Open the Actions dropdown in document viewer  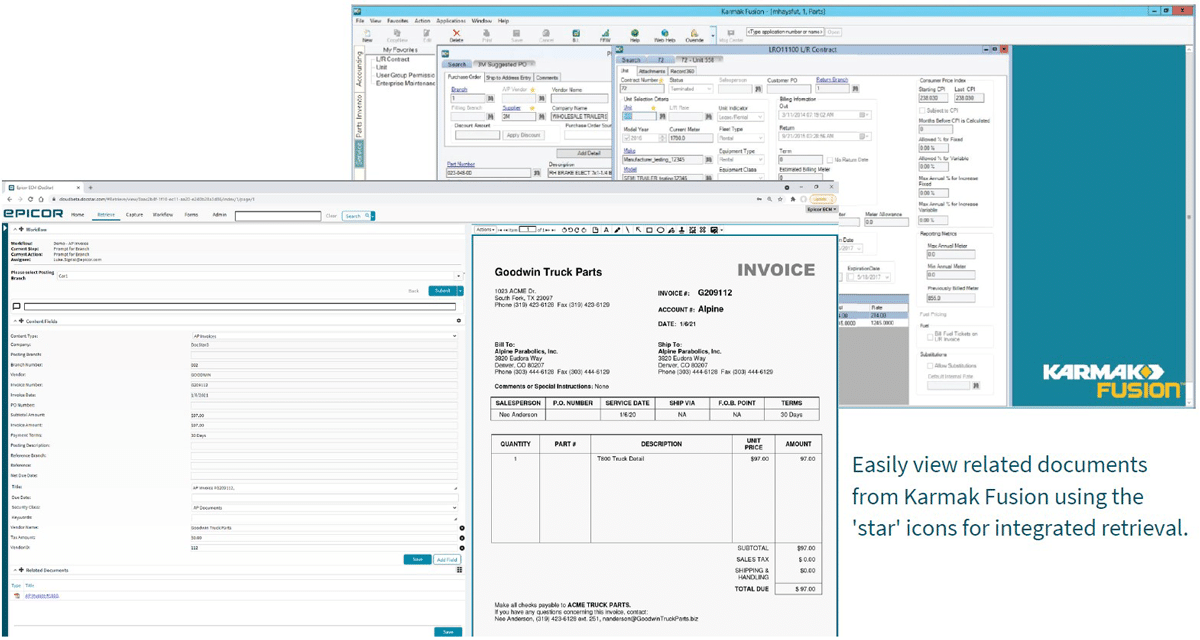pyautogui.click(x=485, y=230)
